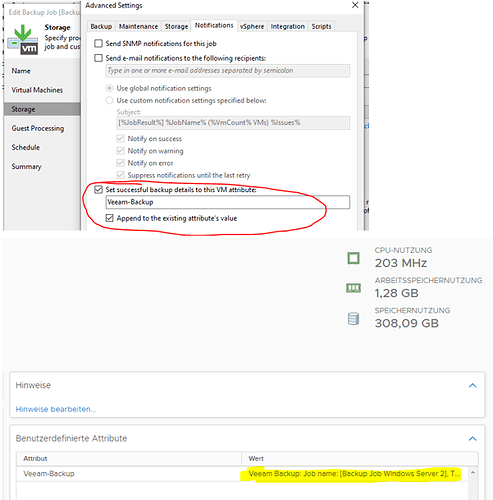Click the Veeam backup job VM icon

[23, 39]
